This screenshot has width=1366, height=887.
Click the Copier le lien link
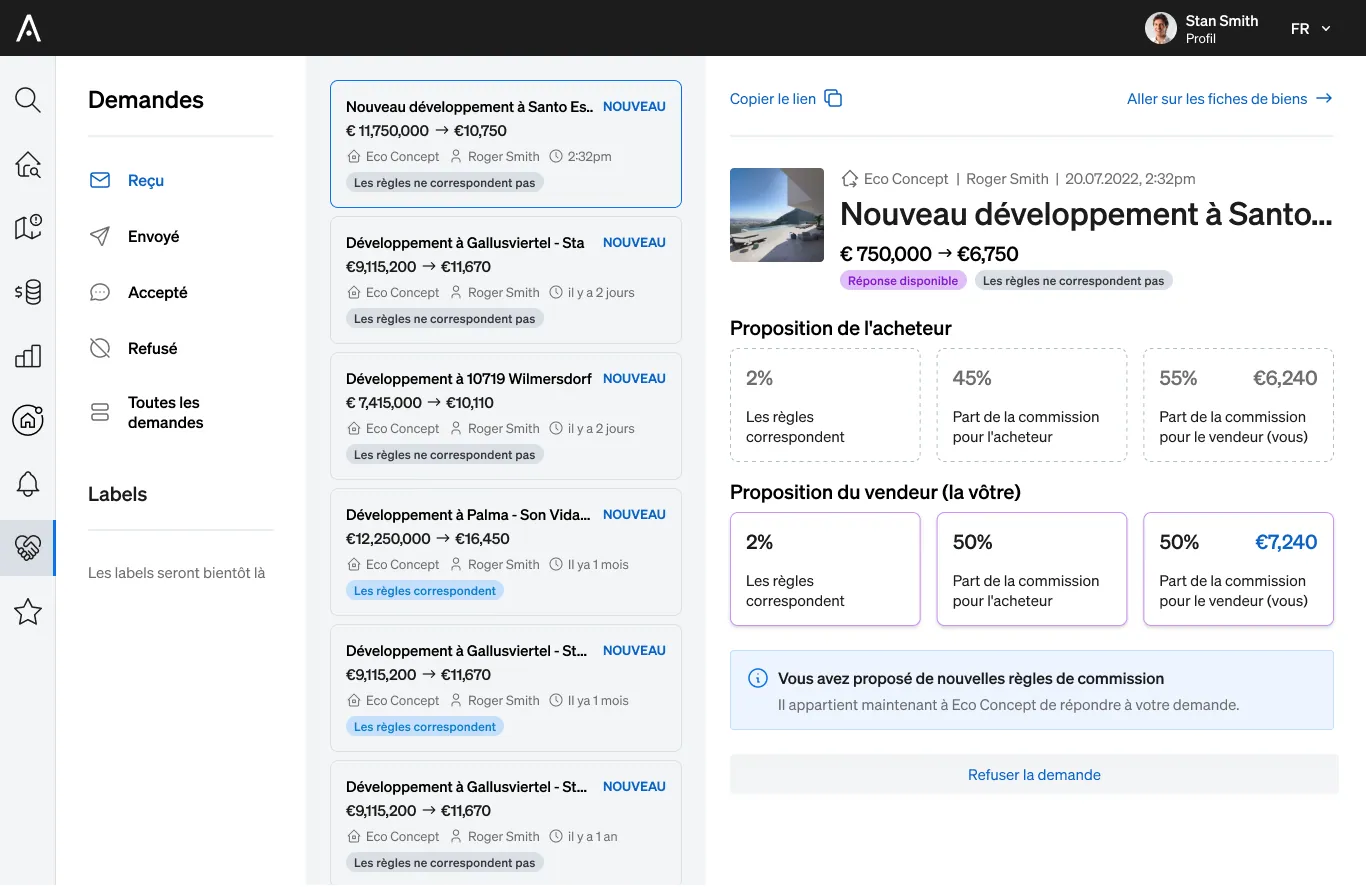pyautogui.click(x=773, y=99)
